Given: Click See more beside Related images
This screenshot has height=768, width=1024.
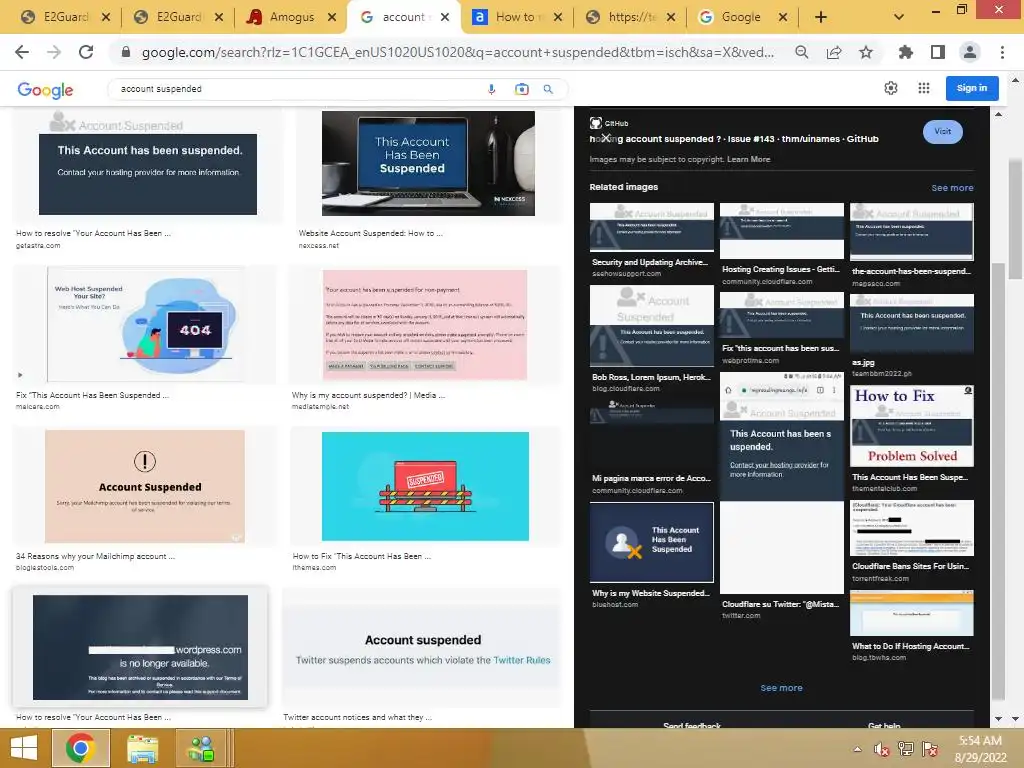Looking at the screenshot, I should pyautogui.click(x=952, y=188).
